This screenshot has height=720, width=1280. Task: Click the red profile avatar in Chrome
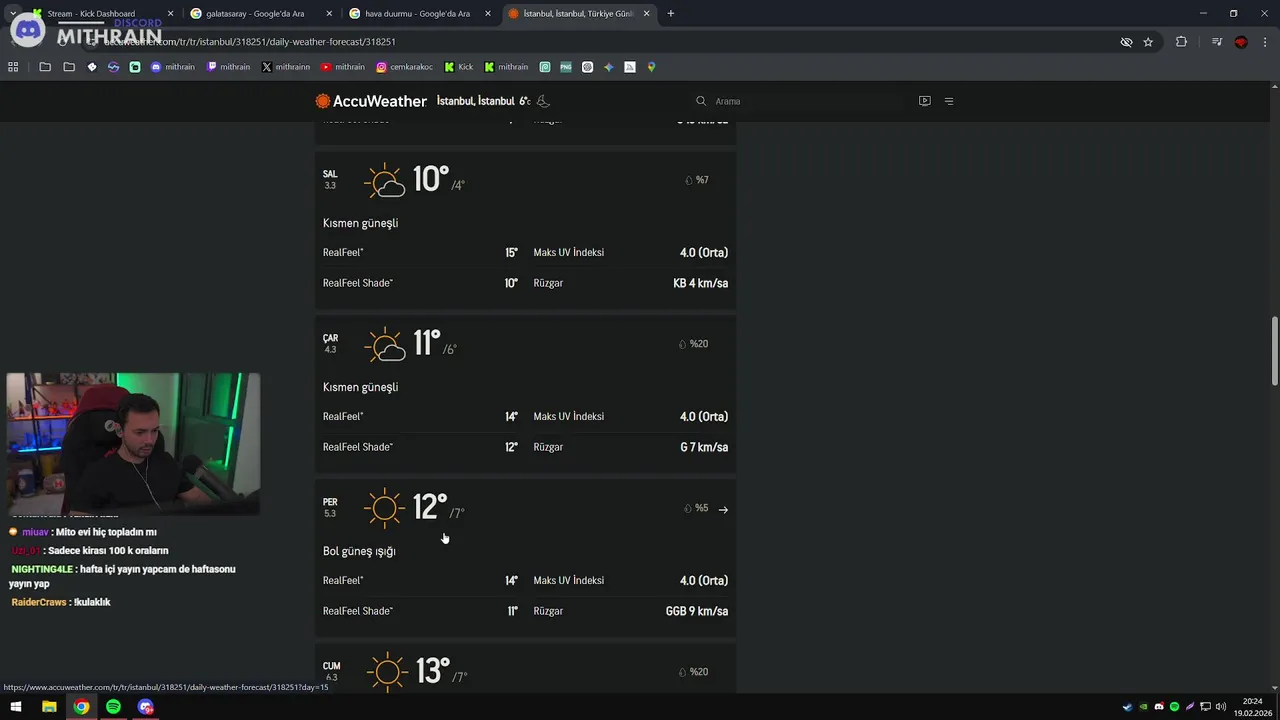tap(1241, 42)
